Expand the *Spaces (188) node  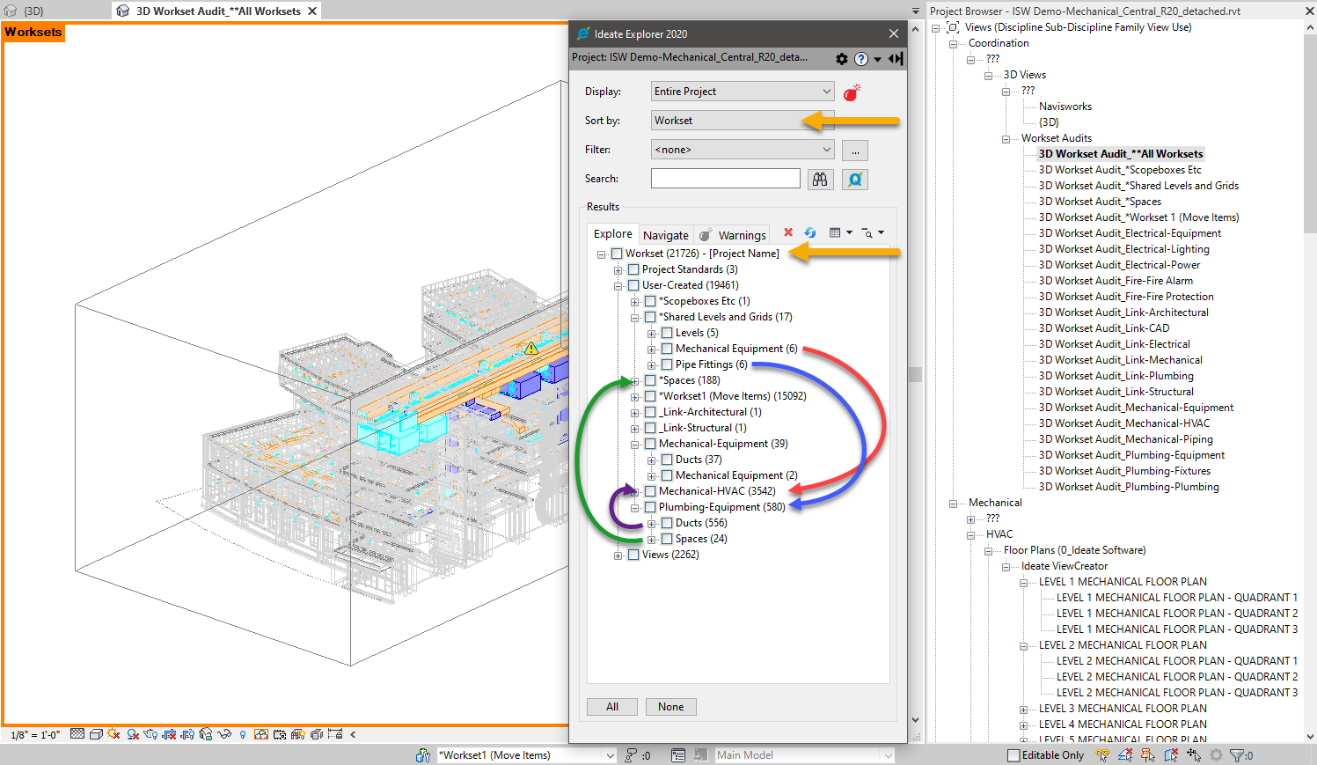point(635,381)
